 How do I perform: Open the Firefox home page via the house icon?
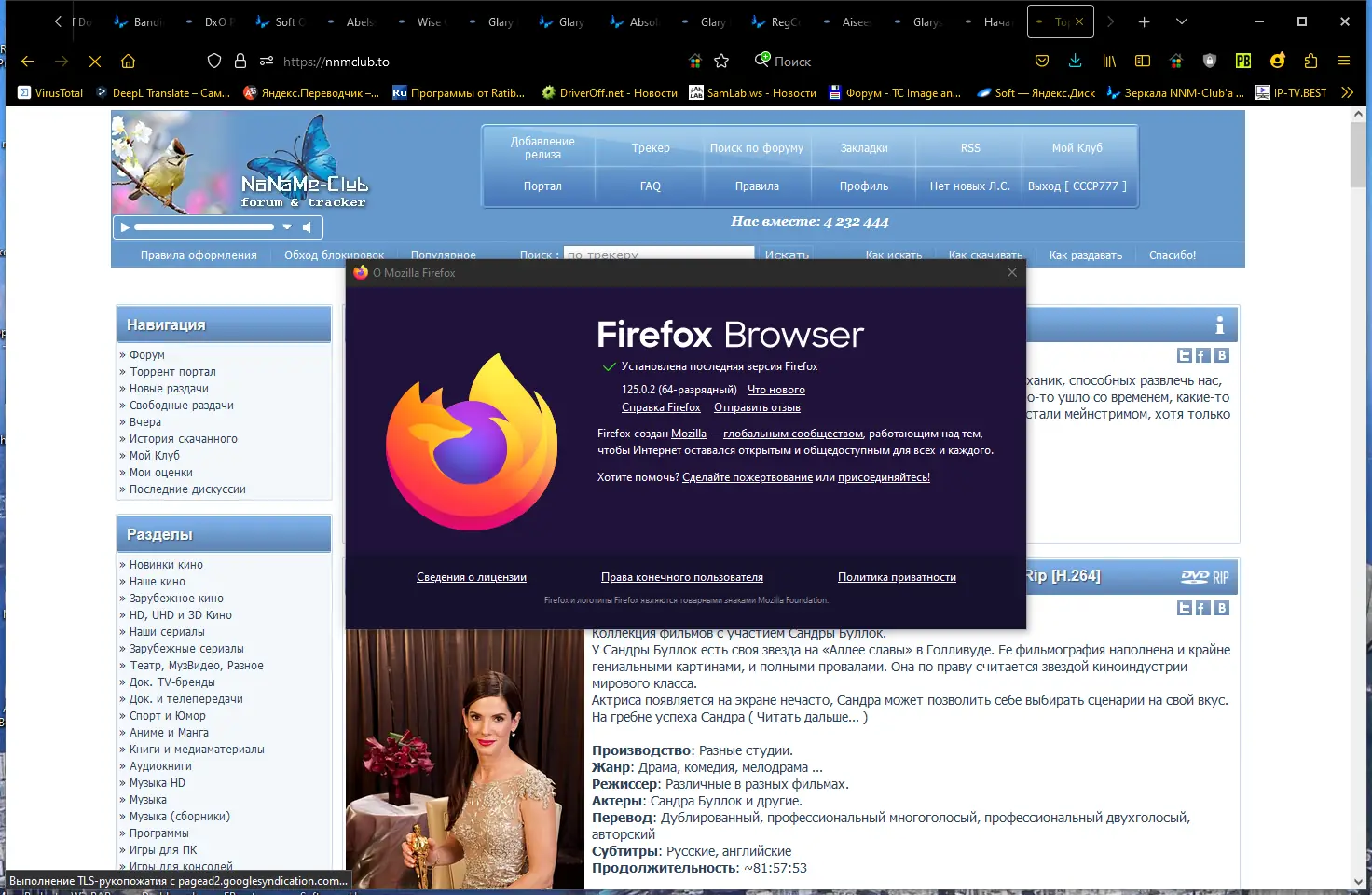[x=129, y=62]
